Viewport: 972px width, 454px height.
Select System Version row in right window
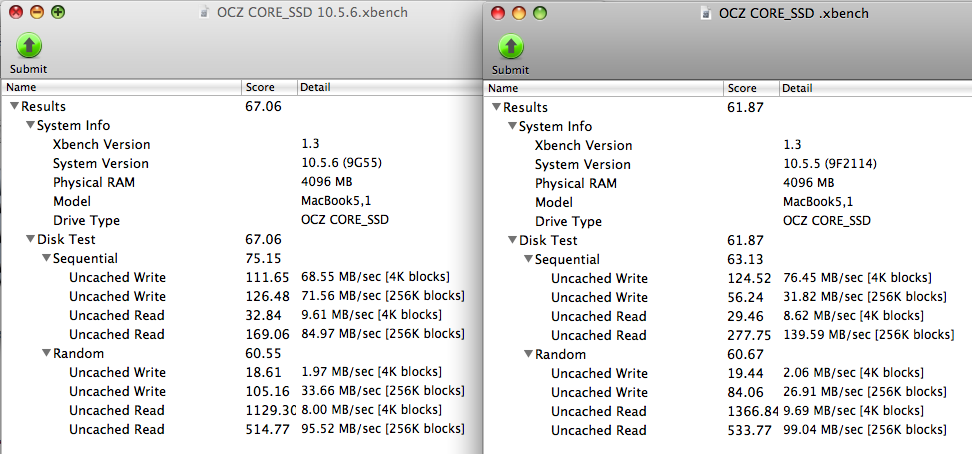728,164
